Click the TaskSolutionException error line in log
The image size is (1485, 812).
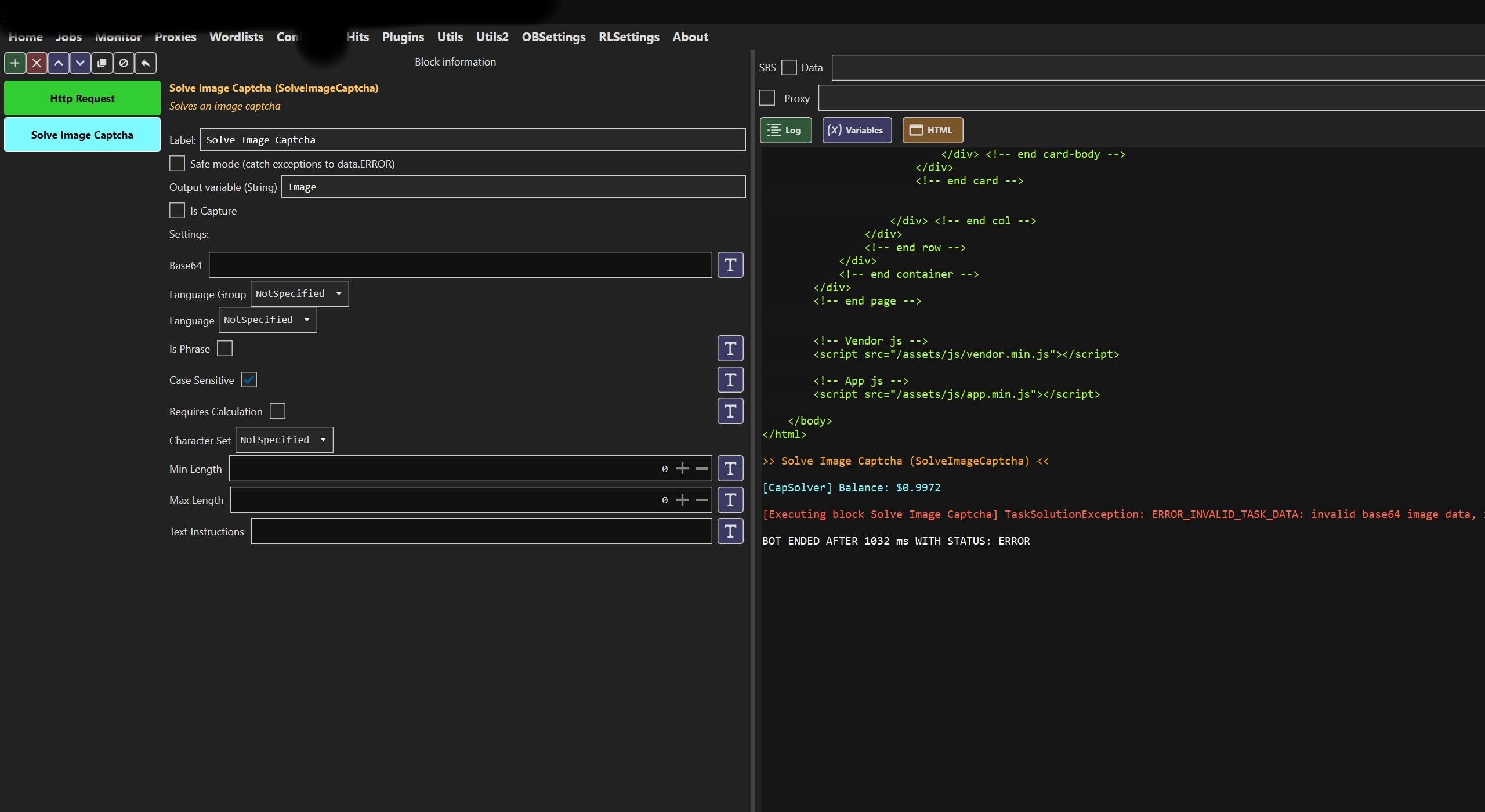tap(1124, 514)
